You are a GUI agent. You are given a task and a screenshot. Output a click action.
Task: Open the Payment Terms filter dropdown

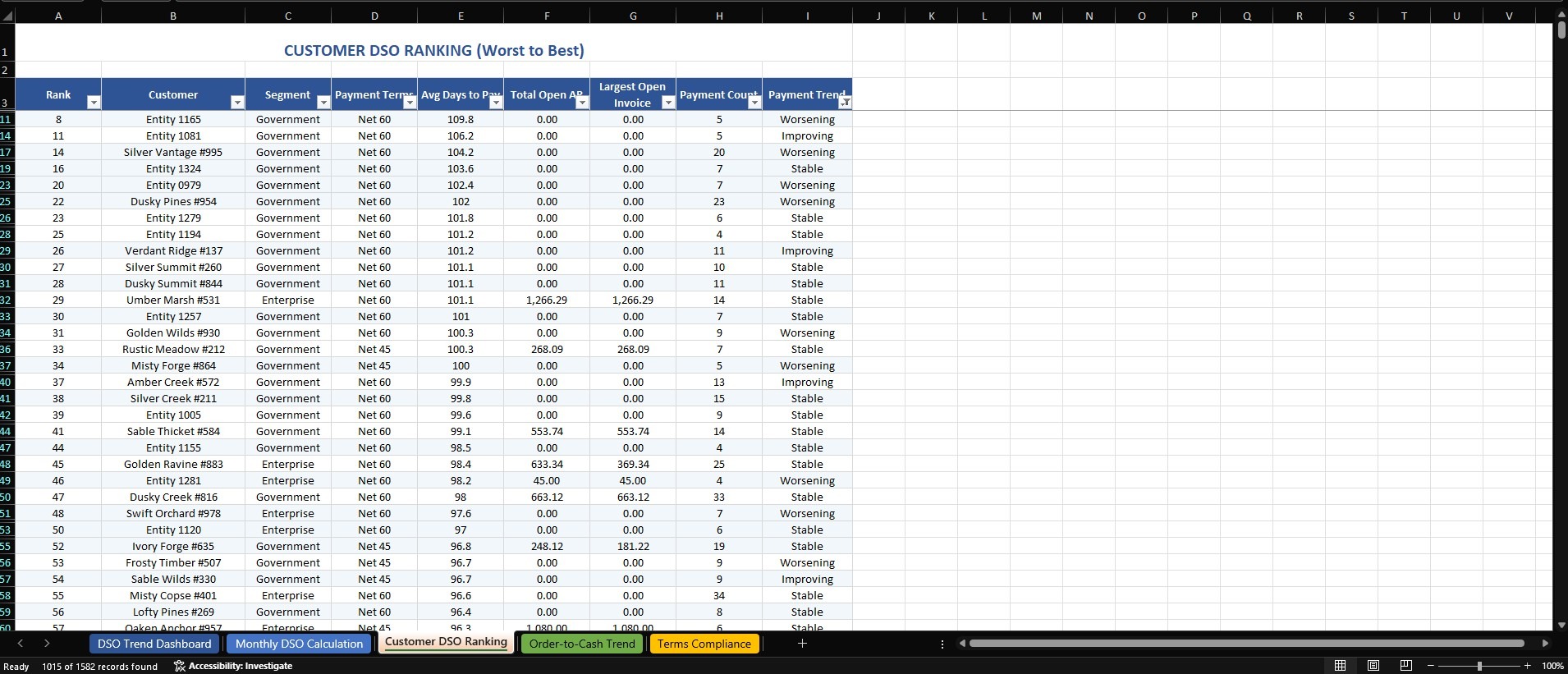tap(410, 103)
